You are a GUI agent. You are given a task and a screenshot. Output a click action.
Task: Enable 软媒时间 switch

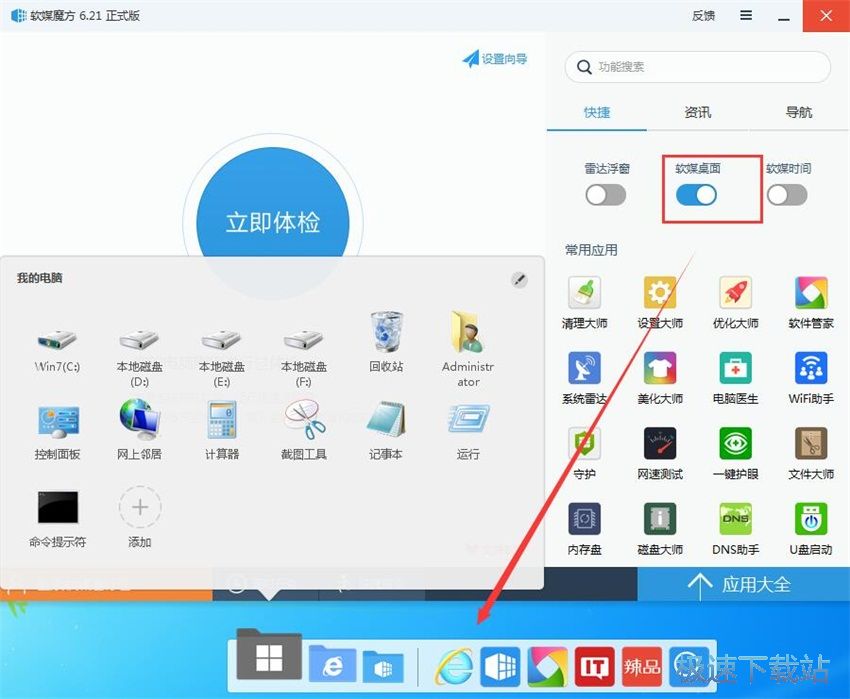coord(787,195)
